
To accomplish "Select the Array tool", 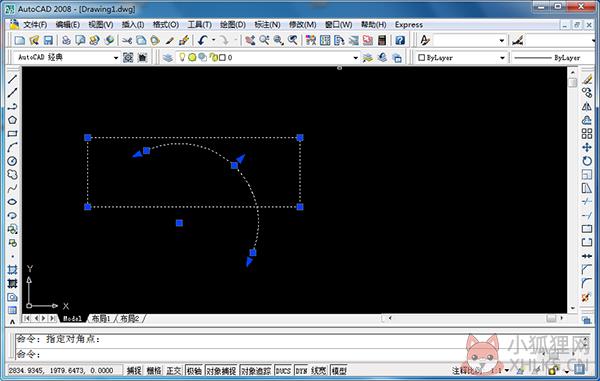I will coord(587,134).
